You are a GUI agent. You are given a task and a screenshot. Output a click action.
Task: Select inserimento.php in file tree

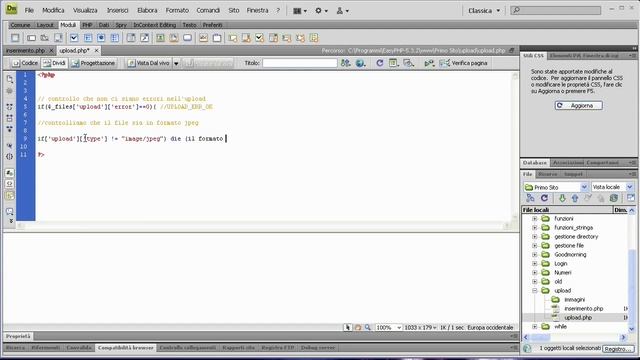[583, 309]
